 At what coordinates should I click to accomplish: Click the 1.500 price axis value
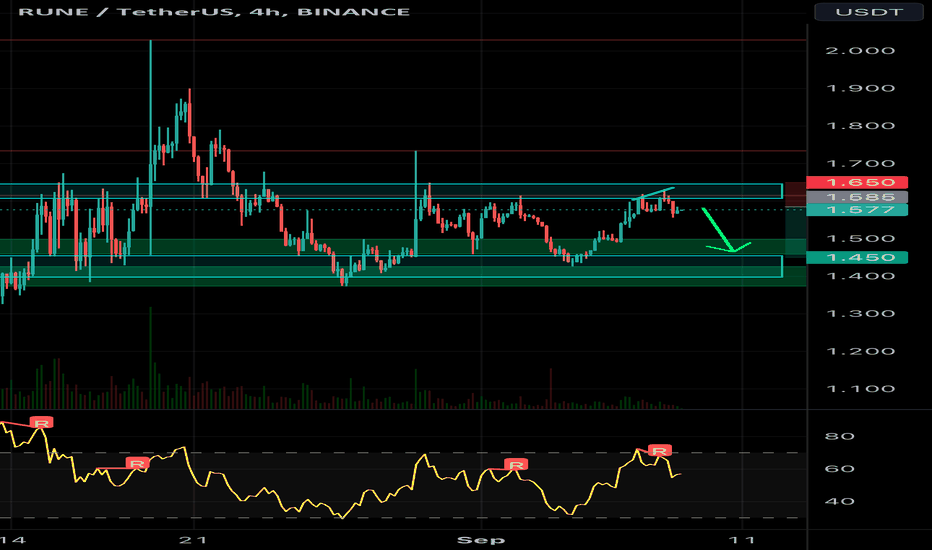click(860, 238)
